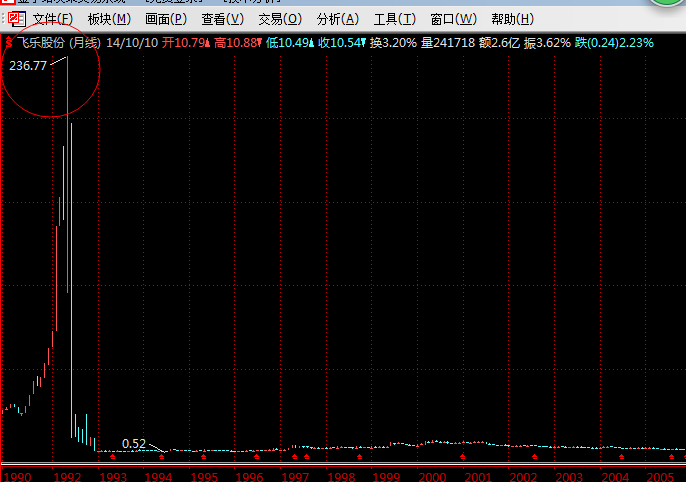Click the amount value 额2.6亿

click(x=499, y=43)
